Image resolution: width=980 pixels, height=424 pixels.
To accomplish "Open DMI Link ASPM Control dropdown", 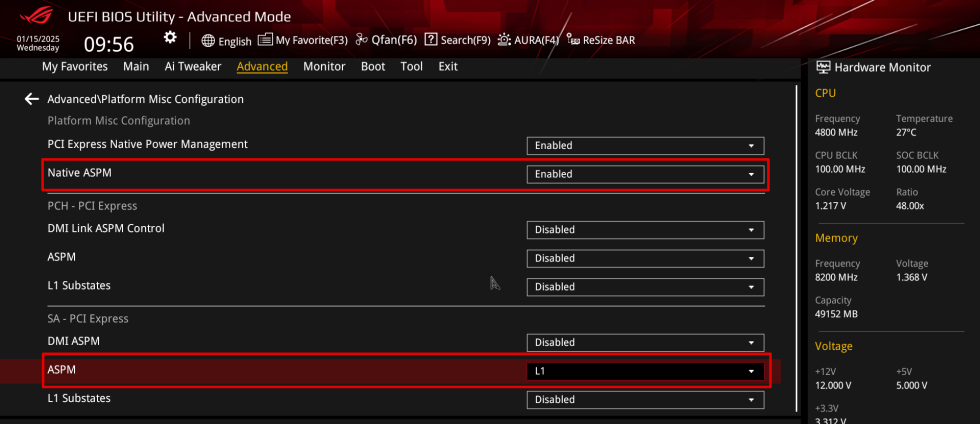I will [x=645, y=229].
